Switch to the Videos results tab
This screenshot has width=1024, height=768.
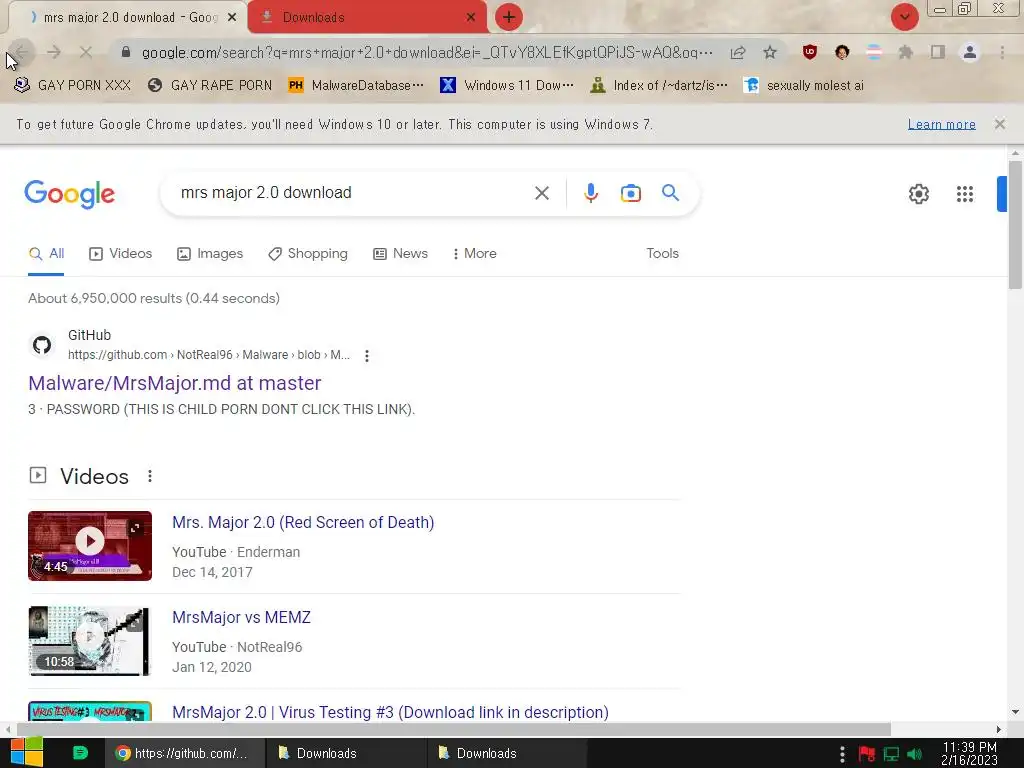point(121,253)
